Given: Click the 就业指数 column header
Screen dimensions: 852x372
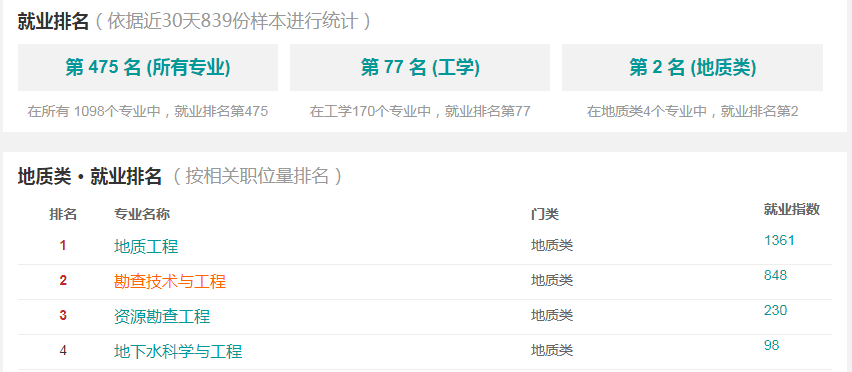Looking at the screenshot, I should [791, 210].
